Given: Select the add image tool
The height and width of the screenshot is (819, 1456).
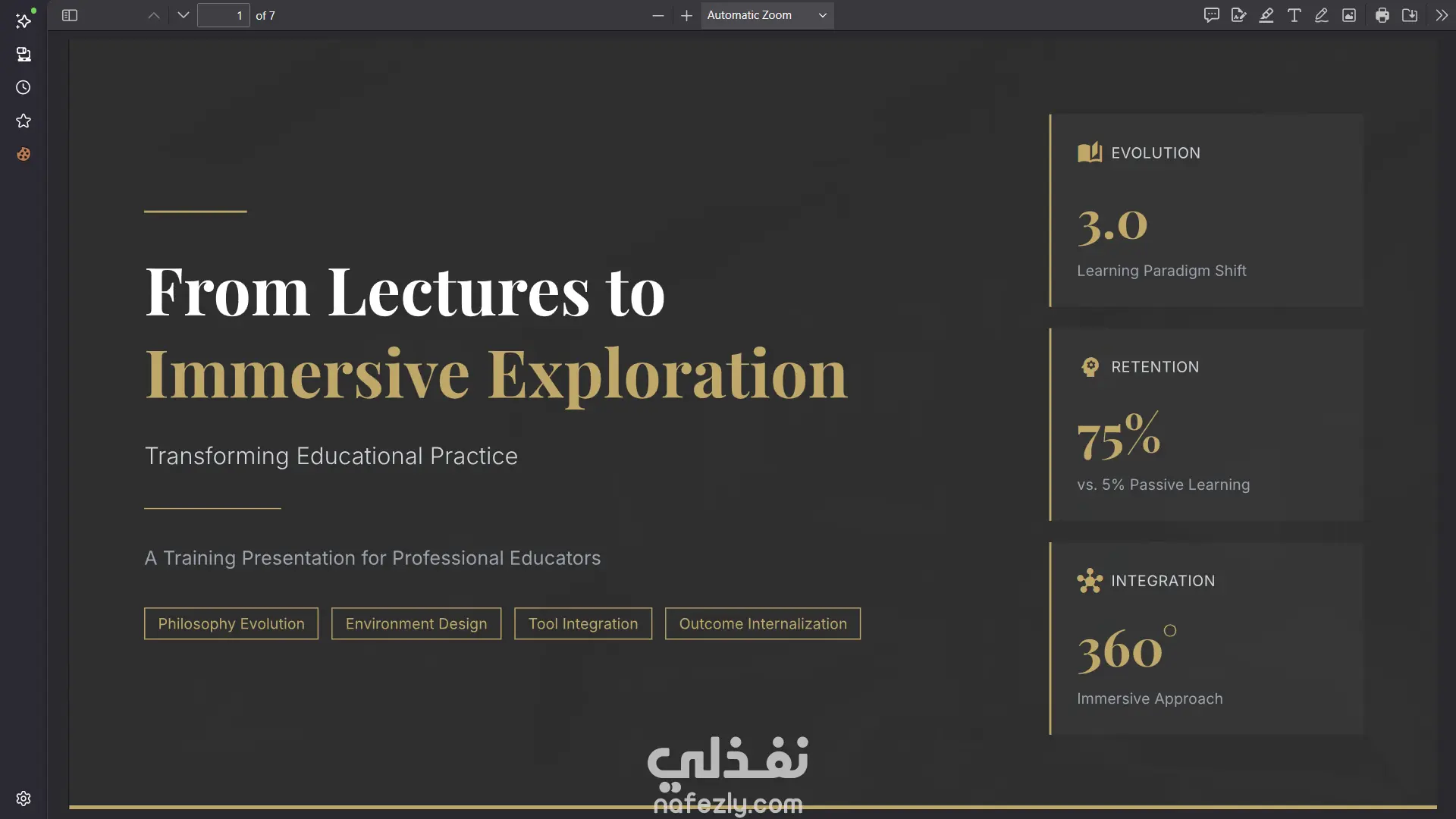Looking at the screenshot, I should coord(1348,15).
